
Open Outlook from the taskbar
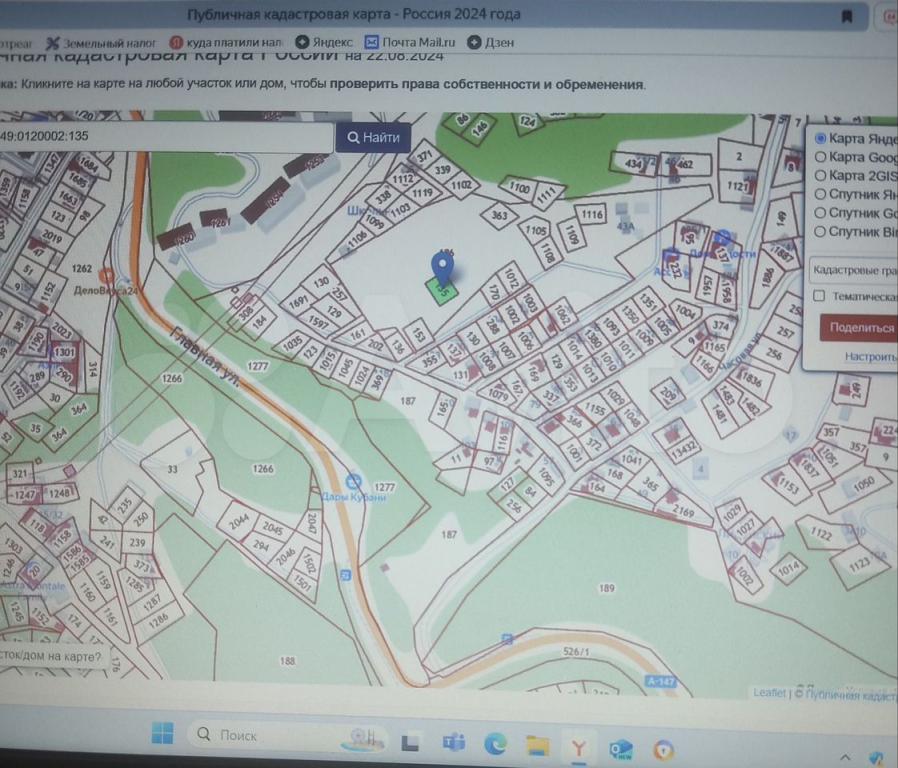point(621,749)
